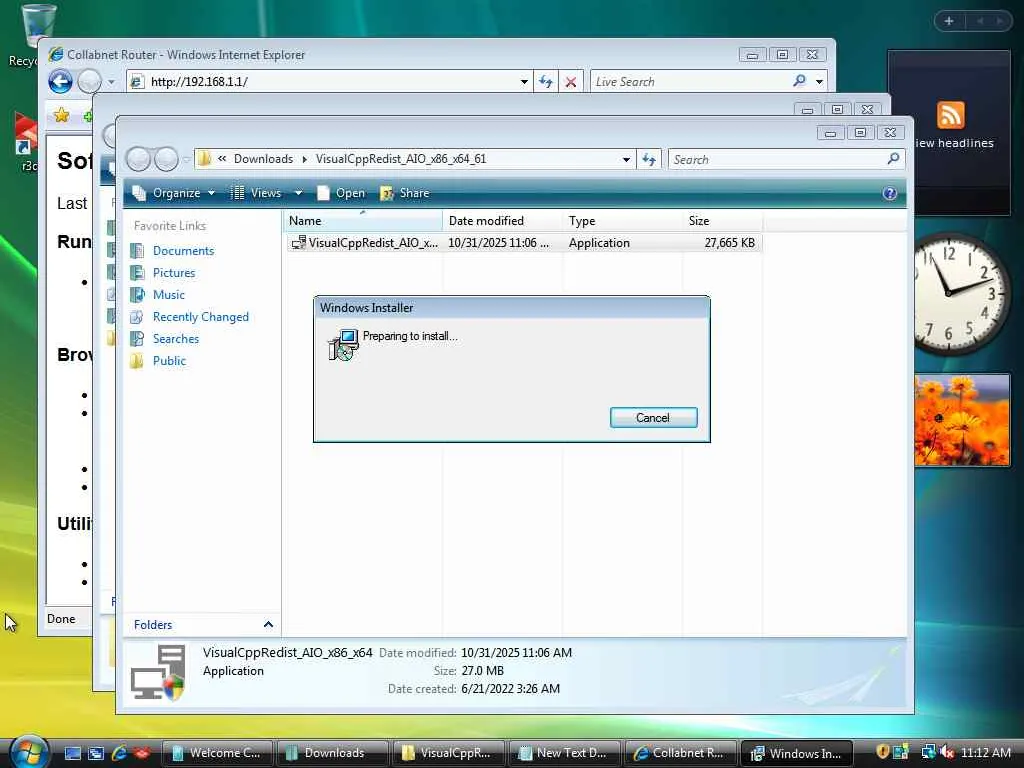Click the Application type cell
The width and height of the screenshot is (1024, 768).
point(599,243)
